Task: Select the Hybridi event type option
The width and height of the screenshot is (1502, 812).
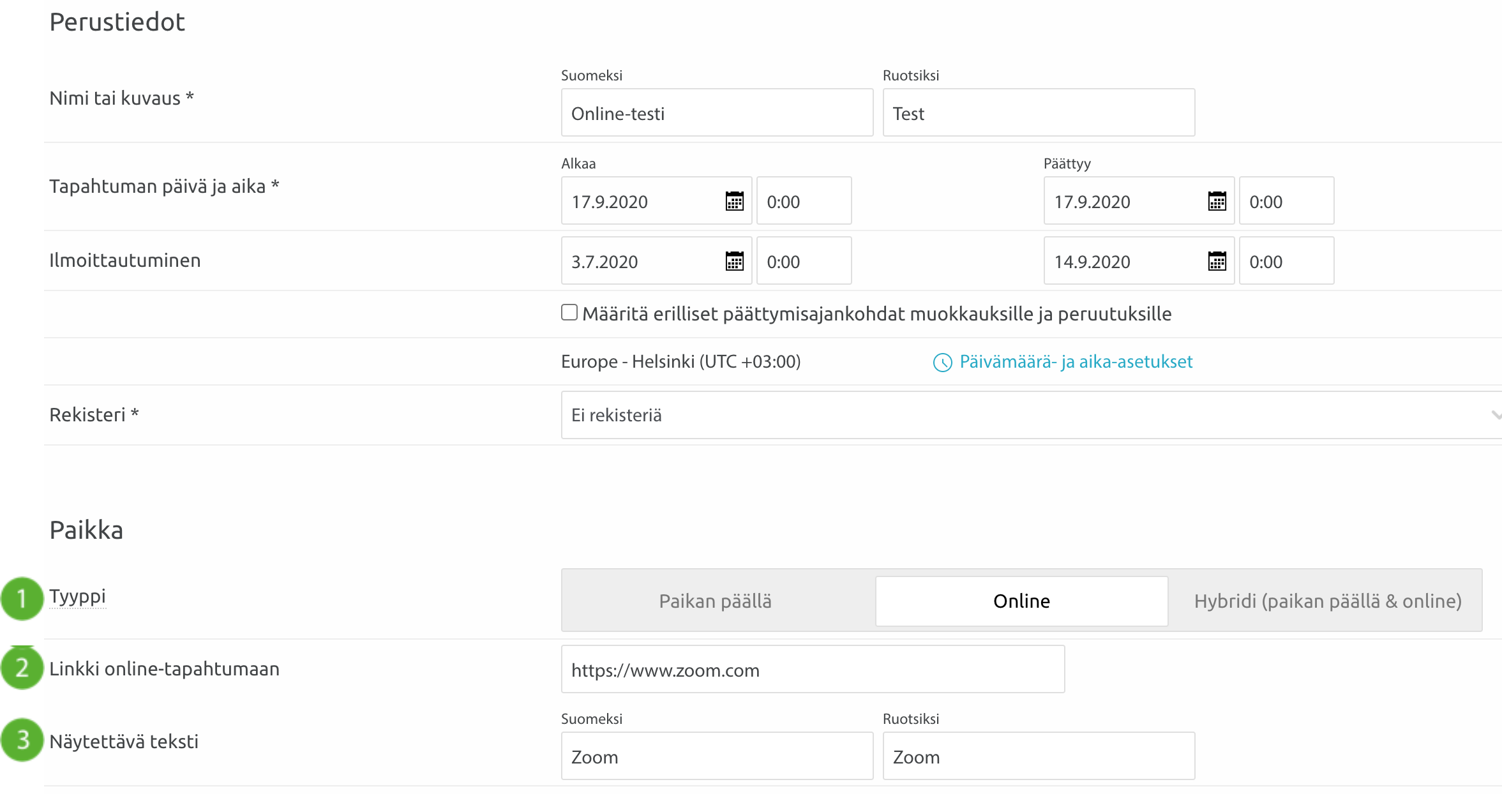Action: [1328, 601]
